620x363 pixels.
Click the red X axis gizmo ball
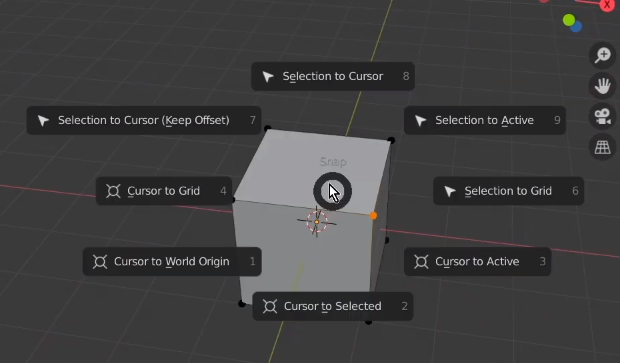point(607,5)
